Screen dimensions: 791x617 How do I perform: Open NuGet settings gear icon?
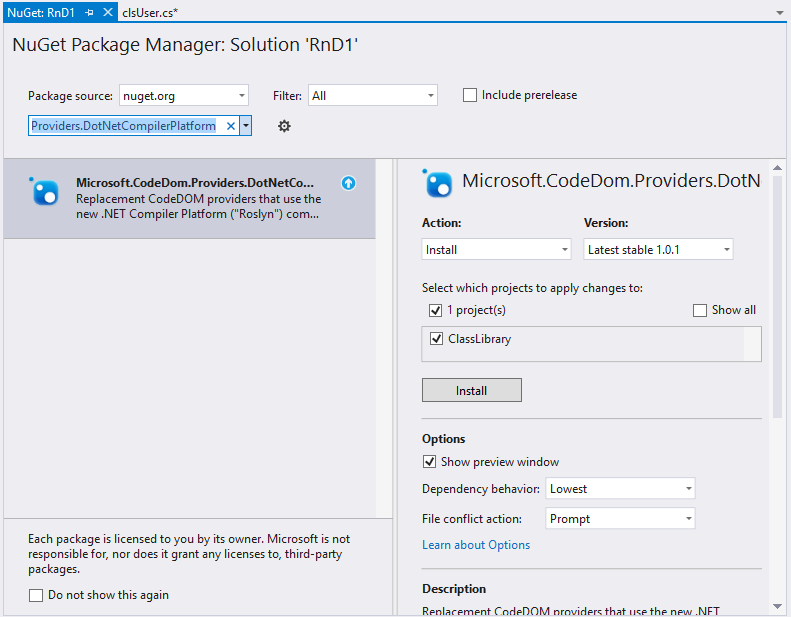click(x=284, y=126)
